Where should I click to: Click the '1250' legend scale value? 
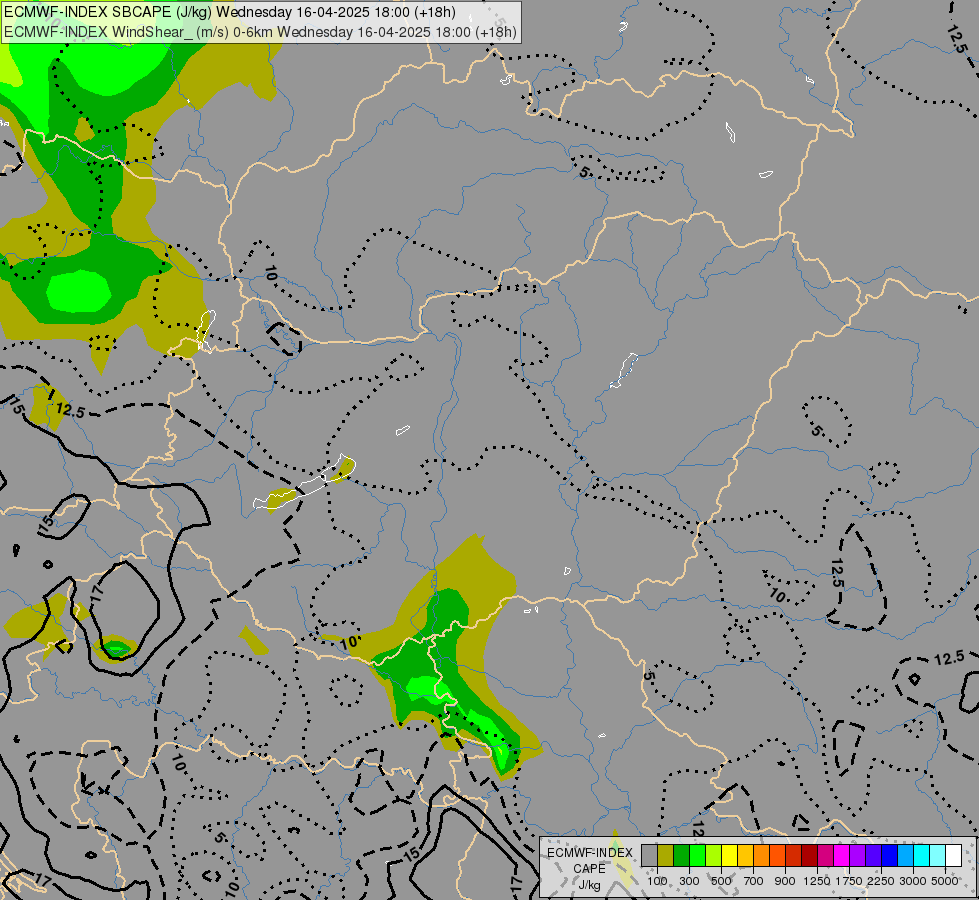(x=817, y=881)
